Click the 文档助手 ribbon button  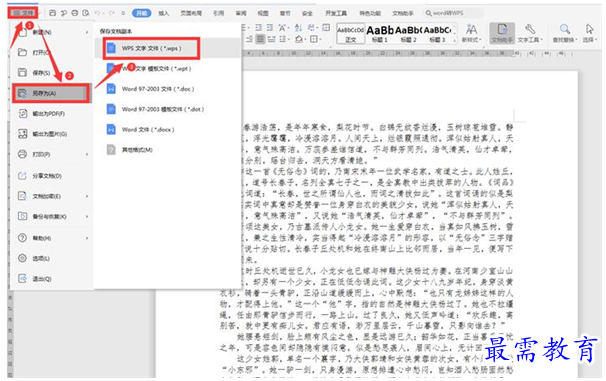tap(502, 33)
